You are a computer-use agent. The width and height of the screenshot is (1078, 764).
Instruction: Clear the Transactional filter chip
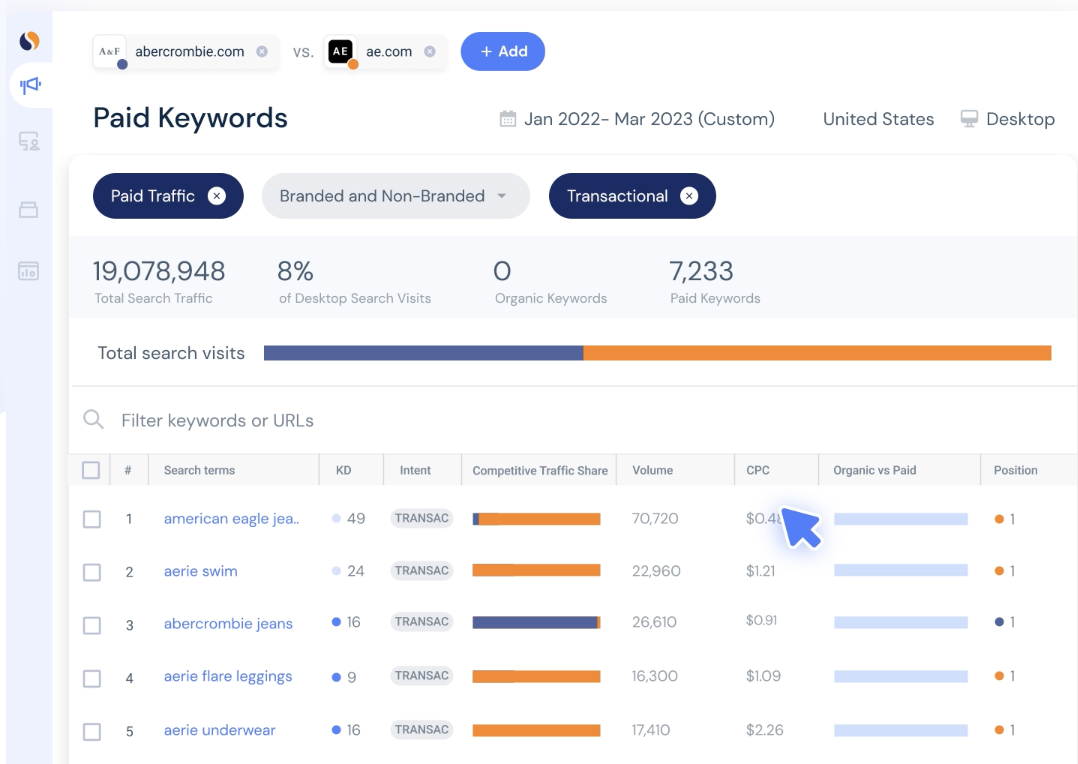click(689, 196)
